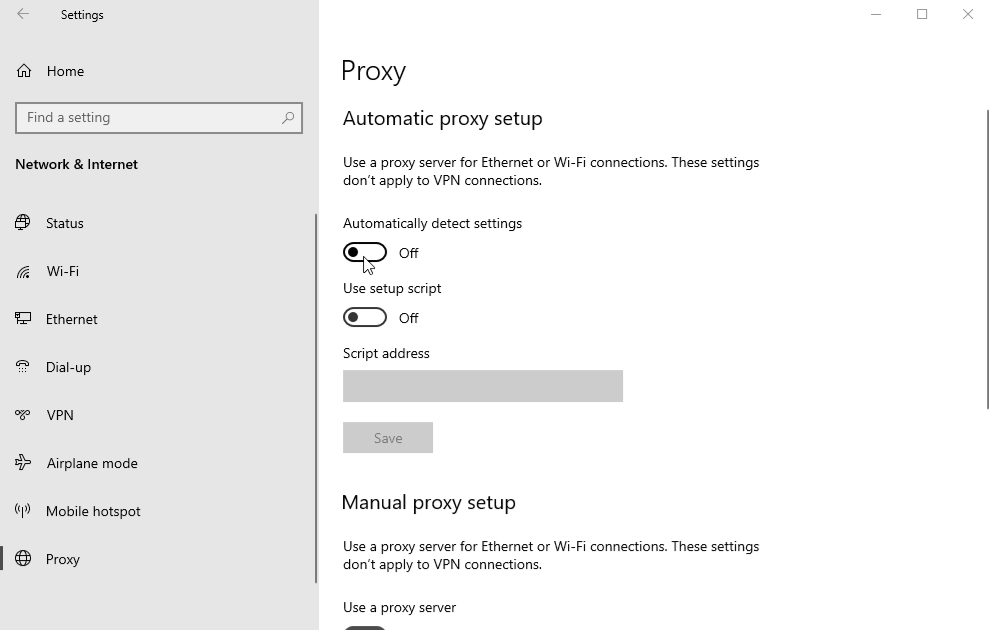
Task: Enable Automatically detect settings toggle
Action: 365,253
